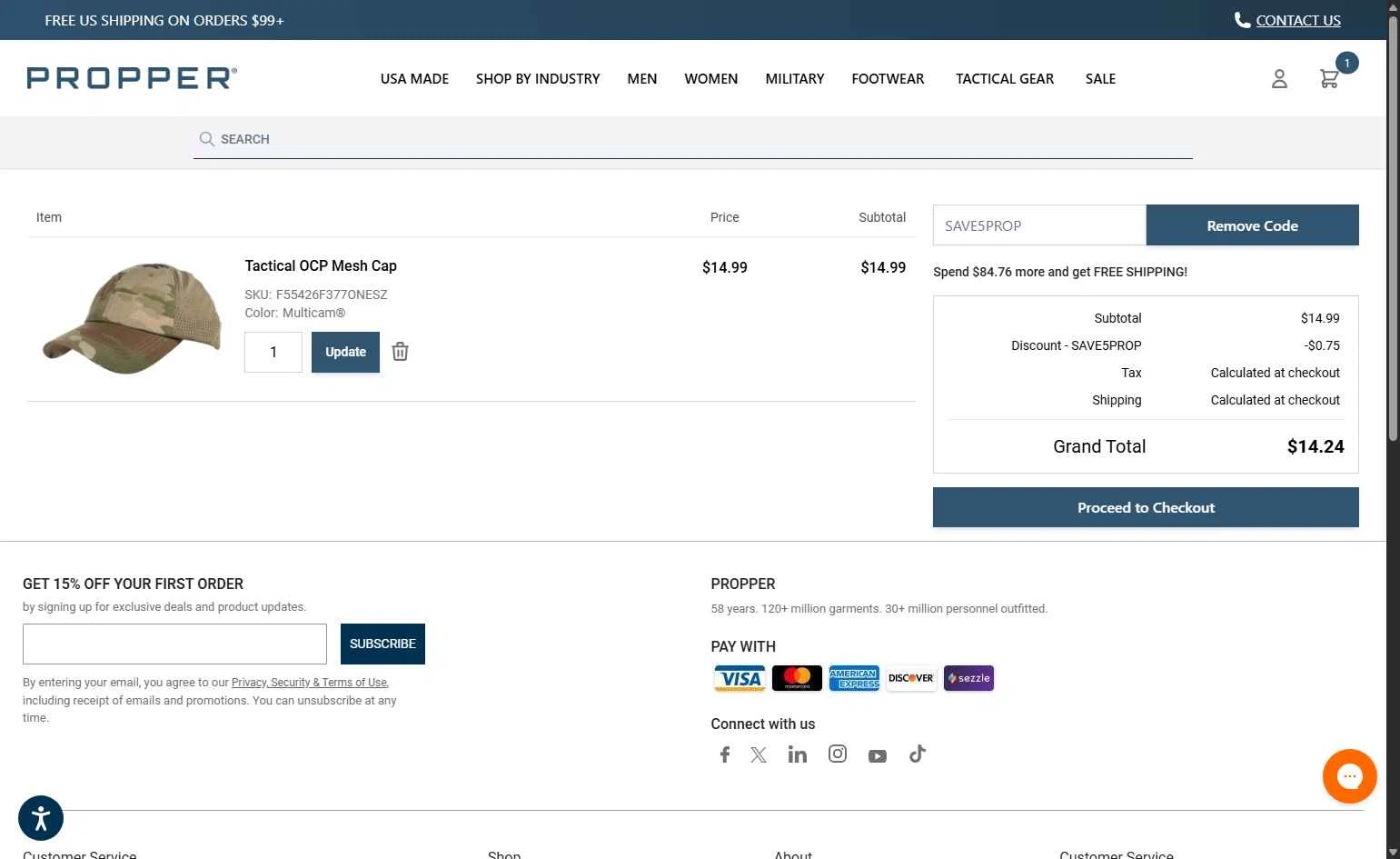Open the SALE menu
This screenshot has width=1400, height=859.
point(1100,79)
